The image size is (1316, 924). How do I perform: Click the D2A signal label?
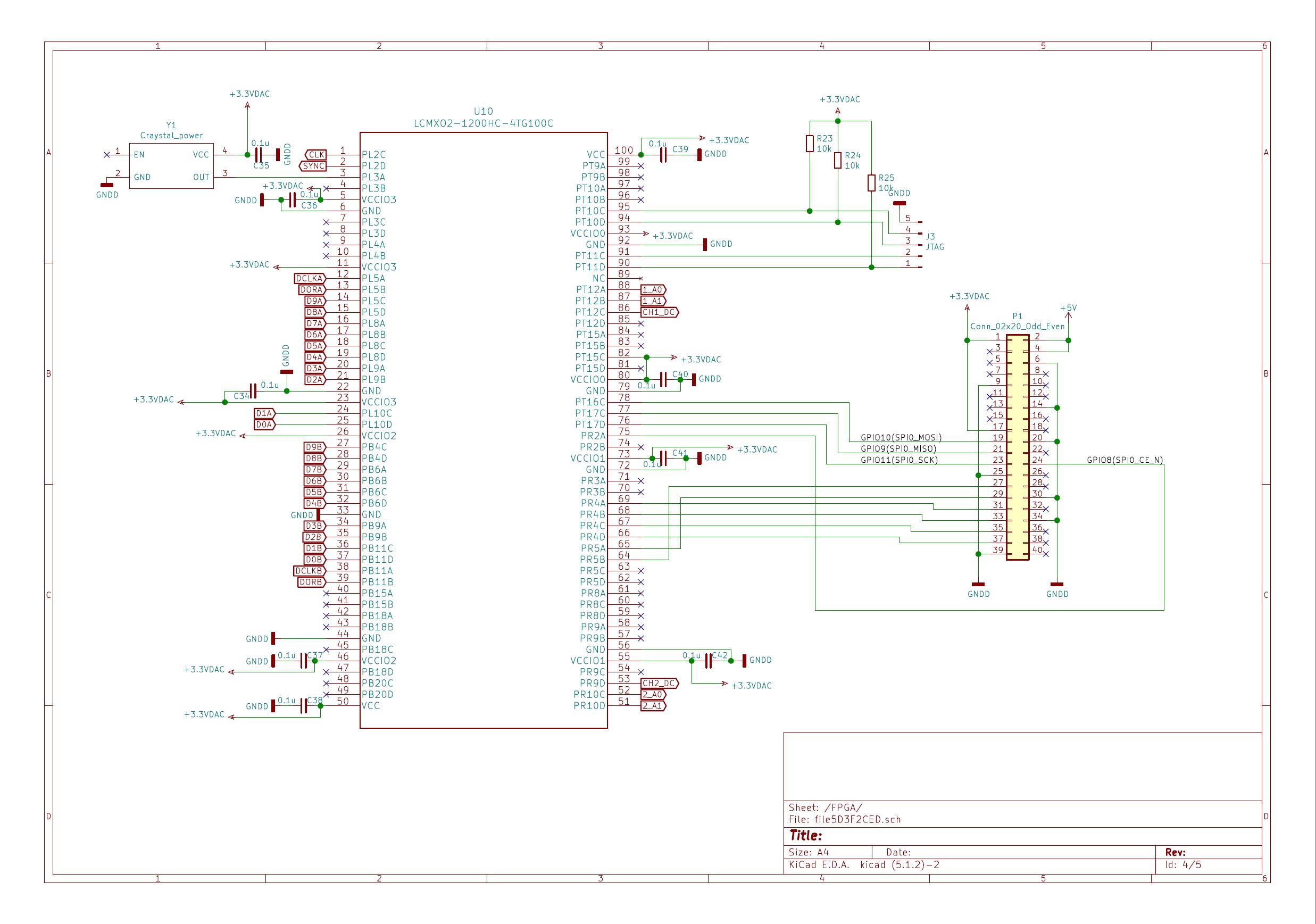coord(315,380)
